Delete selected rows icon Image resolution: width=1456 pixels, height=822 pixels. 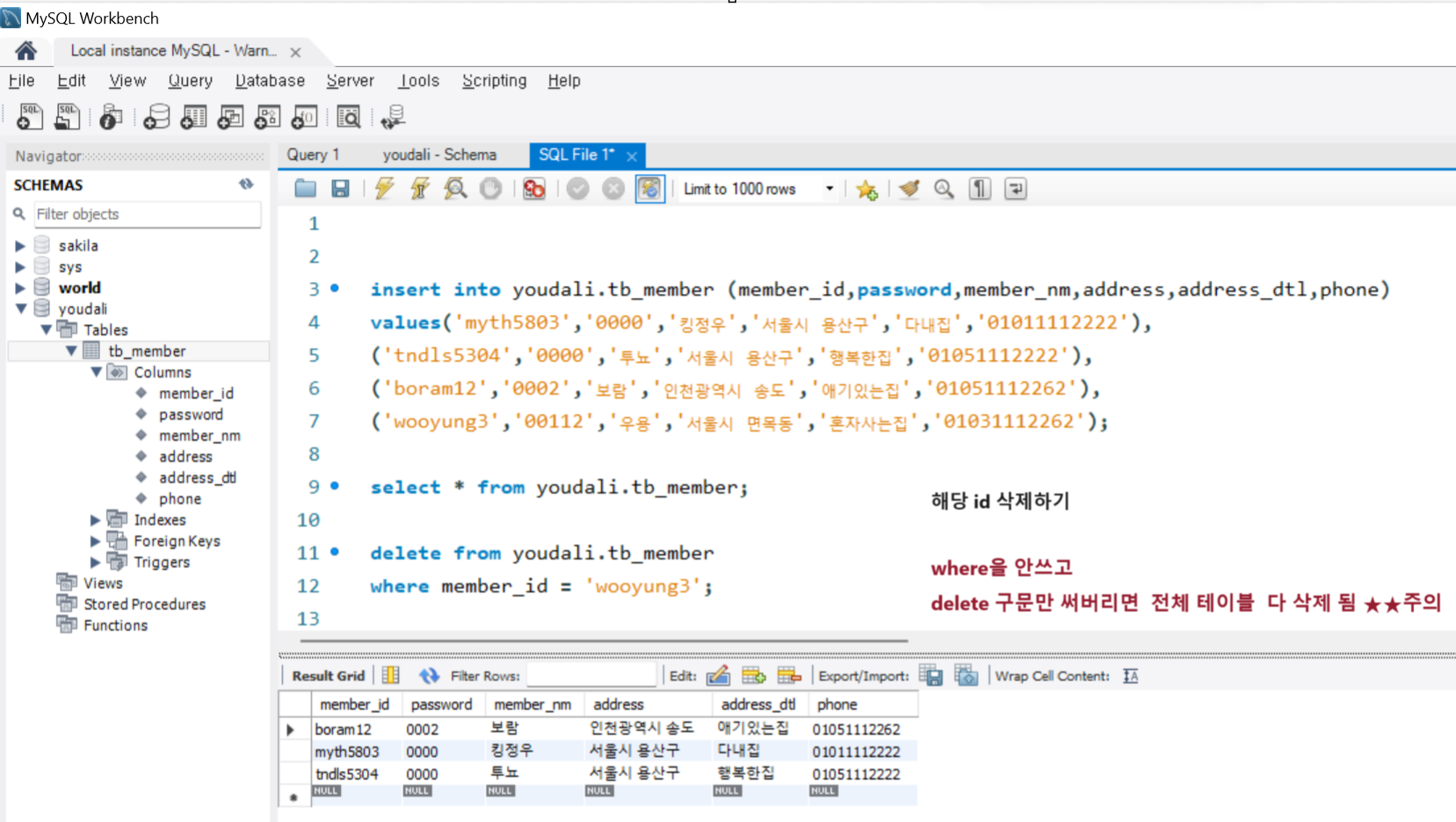click(x=789, y=675)
